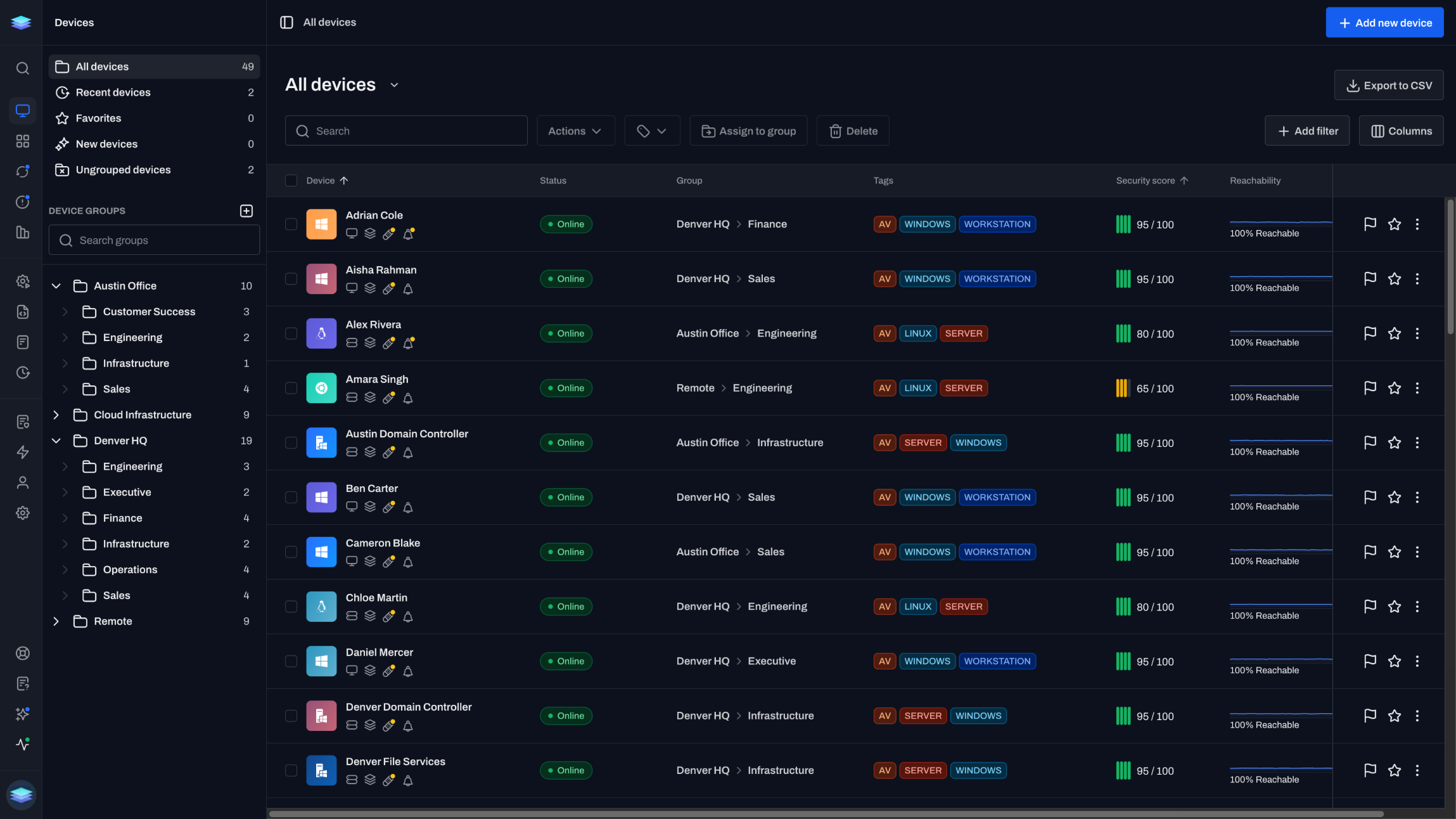The width and height of the screenshot is (1456, 819).
Task: Expand the Remote group
Action: pyautogui.click(x=56, y=621)
